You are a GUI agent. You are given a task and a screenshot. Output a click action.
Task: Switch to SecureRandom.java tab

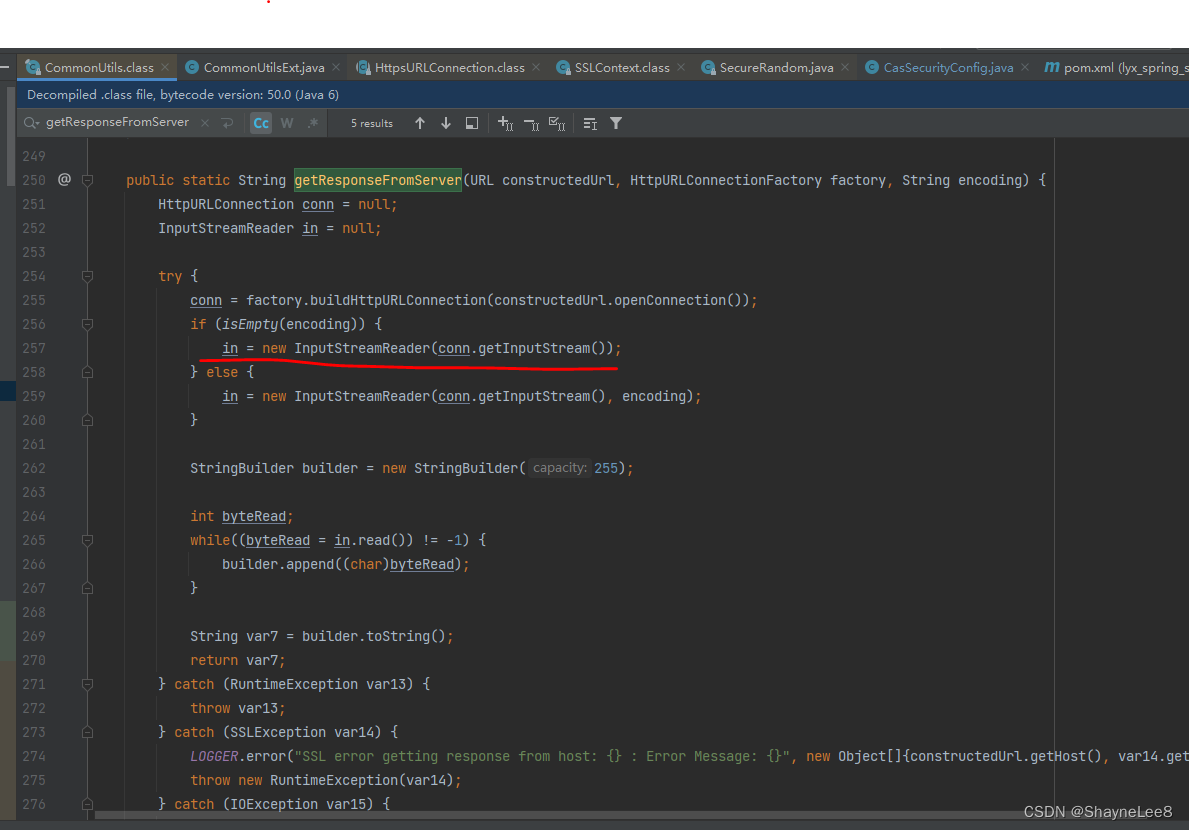pos(776,67)
